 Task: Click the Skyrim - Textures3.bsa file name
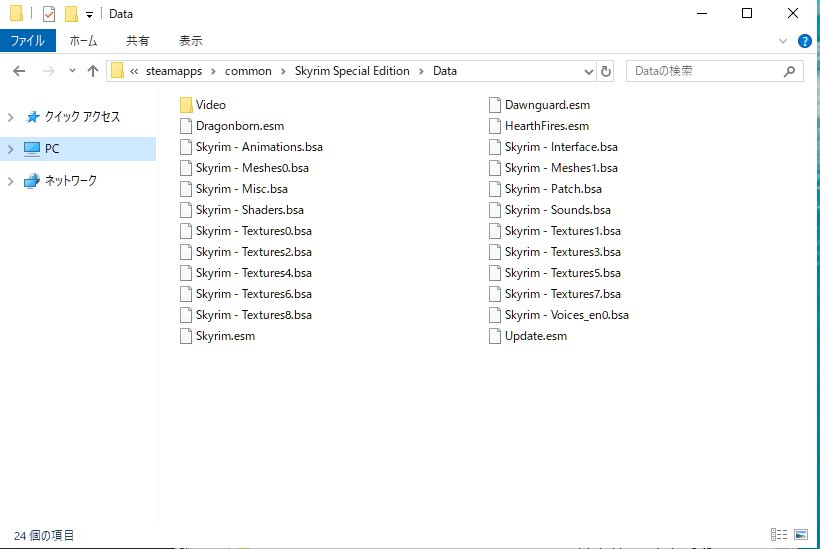[563, 252]
